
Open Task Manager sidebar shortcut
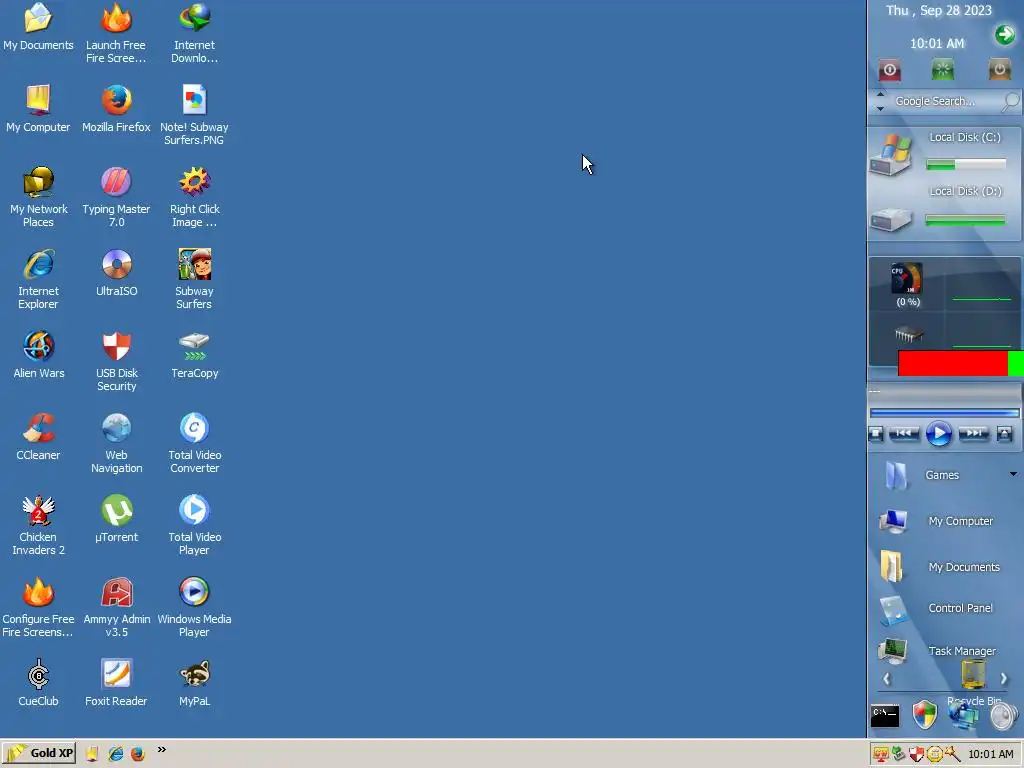pyautogui.click(x=936, y=650)
